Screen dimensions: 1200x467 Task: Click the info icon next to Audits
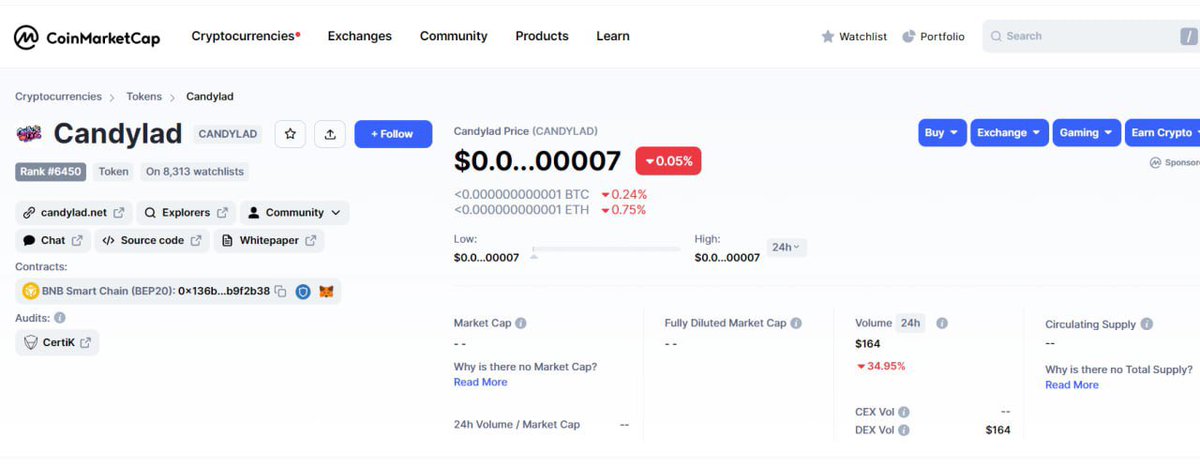(60, 318)
